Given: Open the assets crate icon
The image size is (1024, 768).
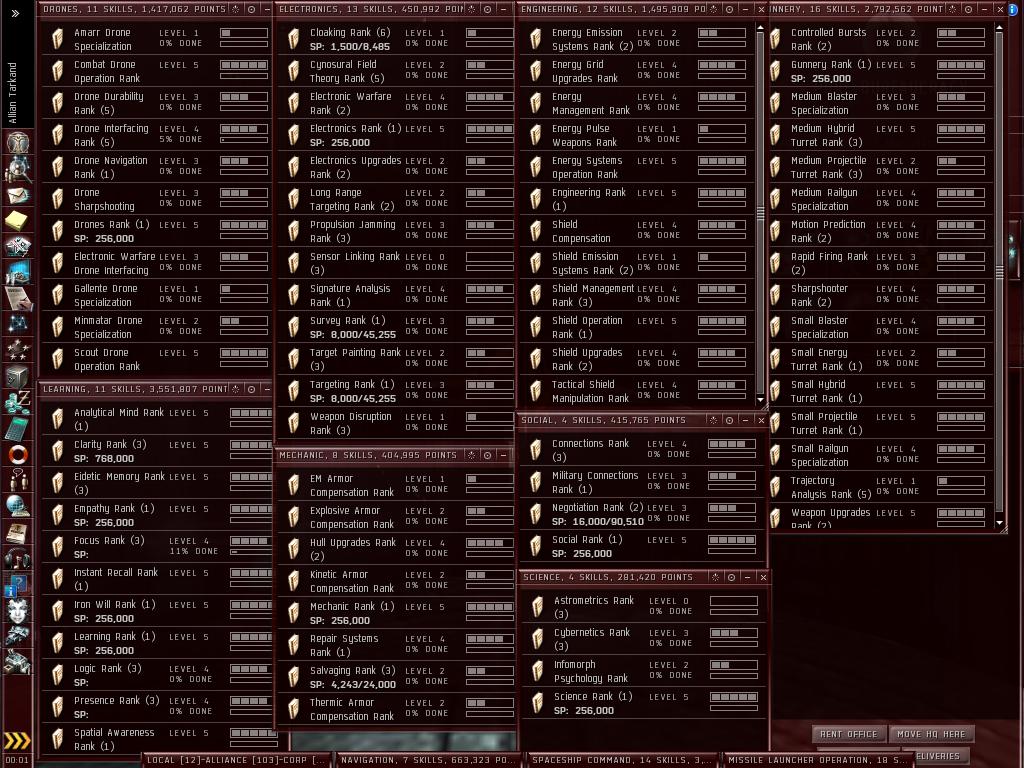Looking at the screenshot, I should 18,377.
